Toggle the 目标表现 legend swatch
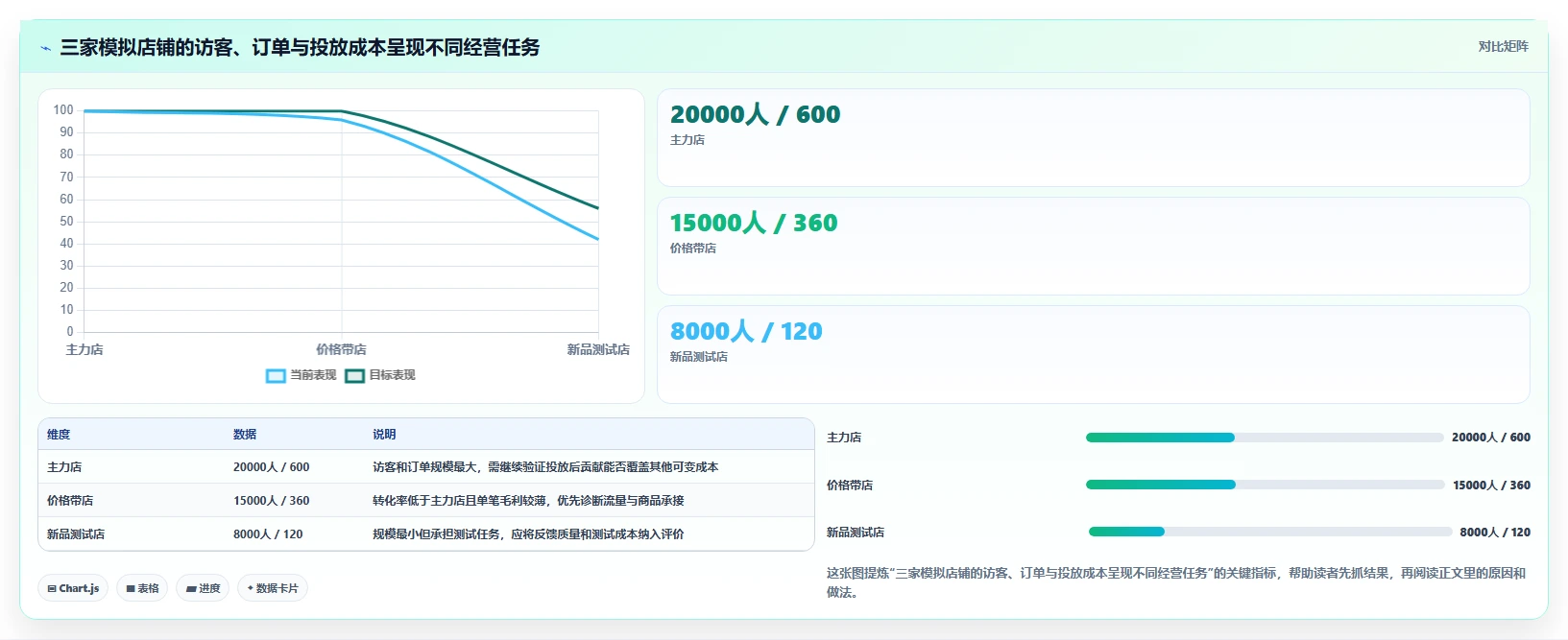Screen dimensions: 1568x640 (x=354, y=375)
